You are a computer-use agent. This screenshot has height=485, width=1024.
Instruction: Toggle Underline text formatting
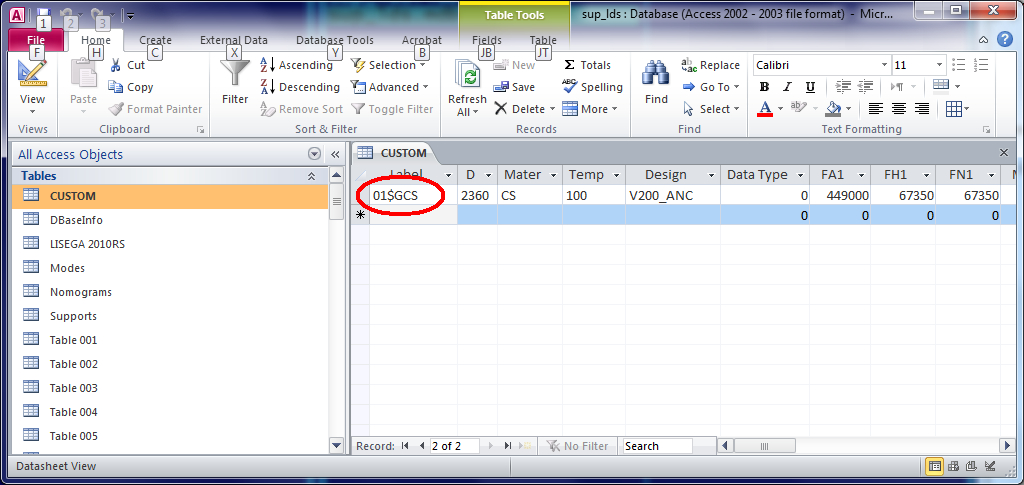pos(810,87)
